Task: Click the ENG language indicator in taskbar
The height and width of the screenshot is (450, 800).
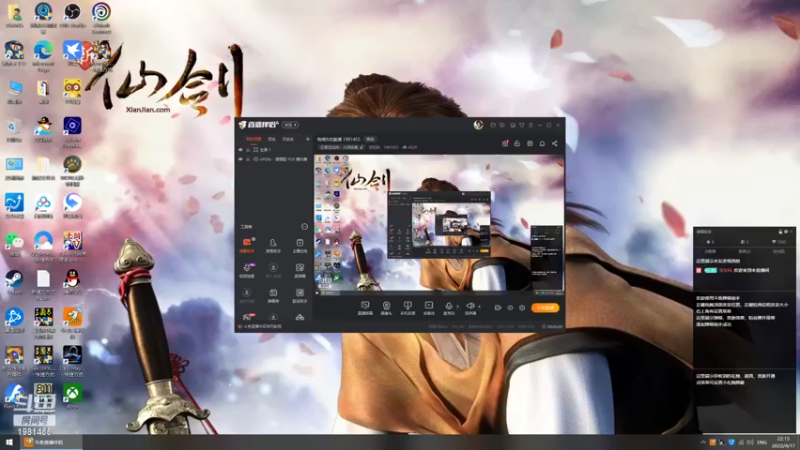Action: click(762, 442)
